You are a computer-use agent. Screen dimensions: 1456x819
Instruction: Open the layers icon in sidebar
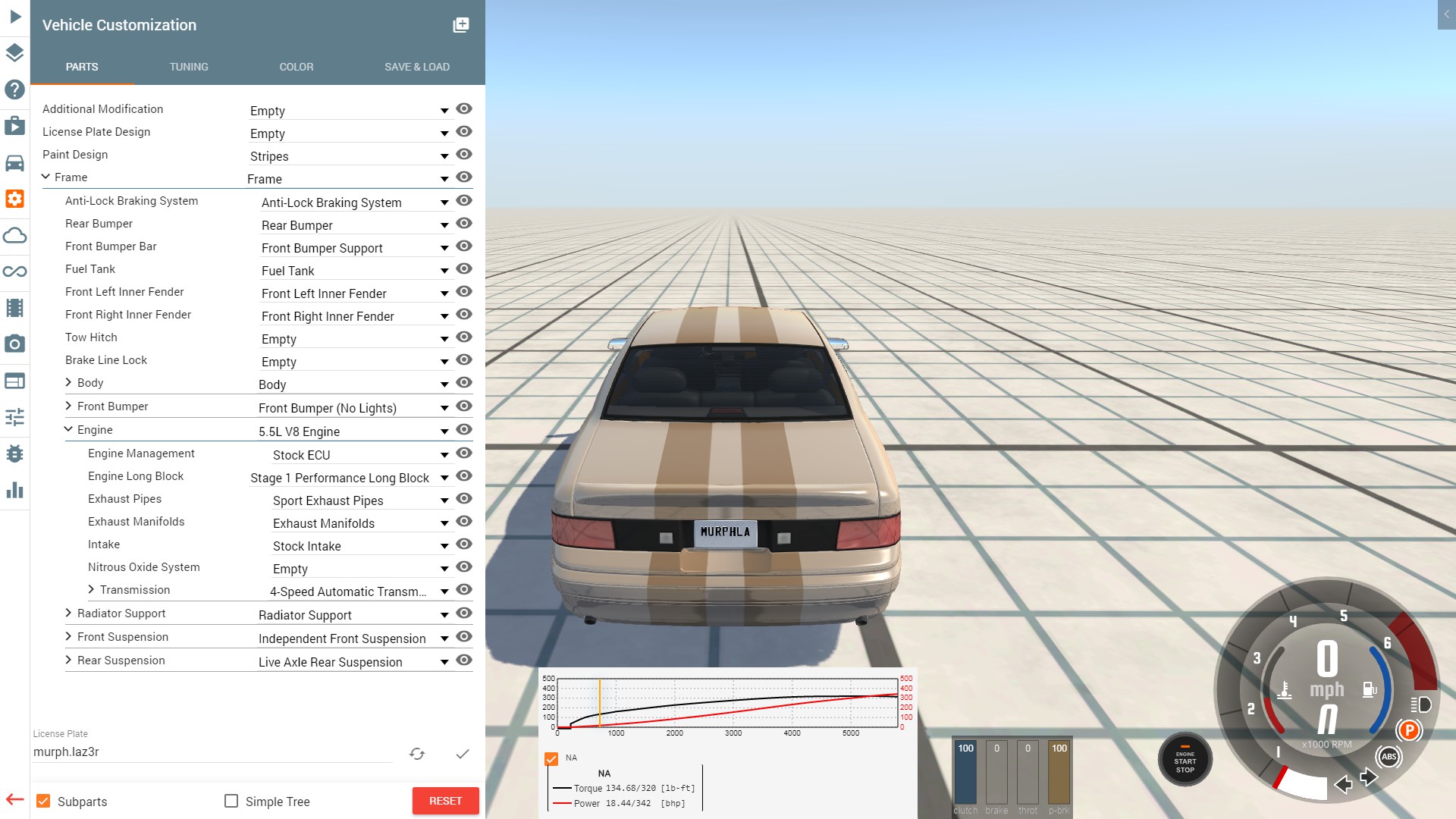(15, 52)
